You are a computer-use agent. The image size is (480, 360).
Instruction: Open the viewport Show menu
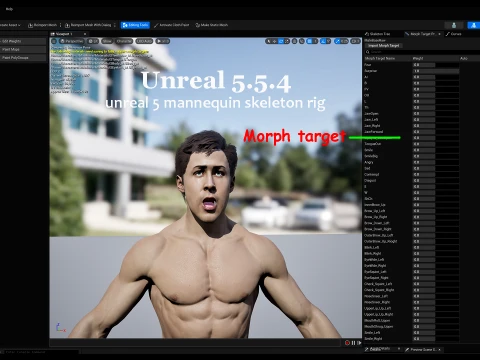click(x=107, y=41)
